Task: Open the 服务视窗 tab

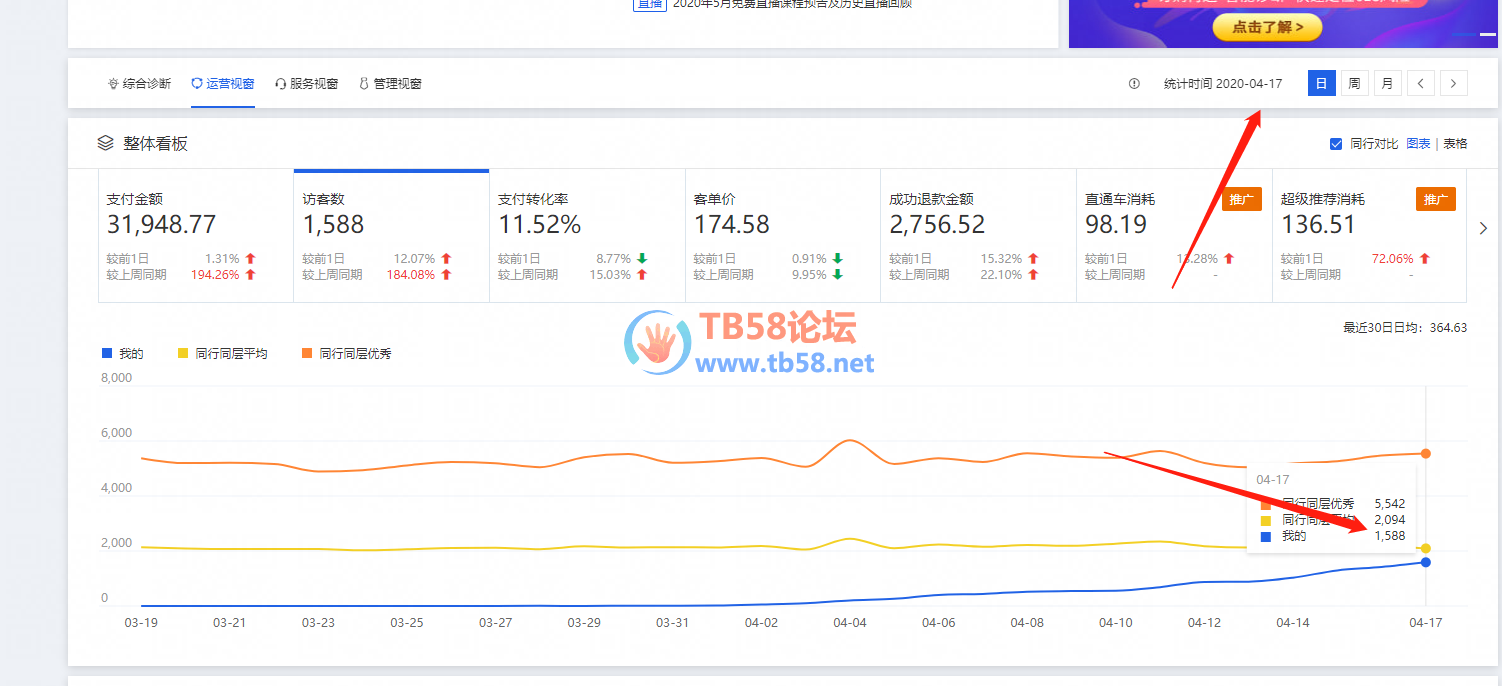Action: tap(306, 84)
